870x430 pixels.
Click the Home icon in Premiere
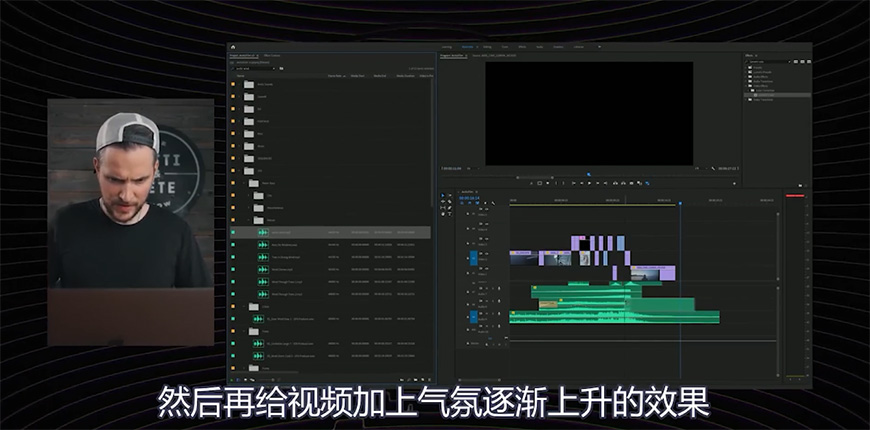click(233, 47)
